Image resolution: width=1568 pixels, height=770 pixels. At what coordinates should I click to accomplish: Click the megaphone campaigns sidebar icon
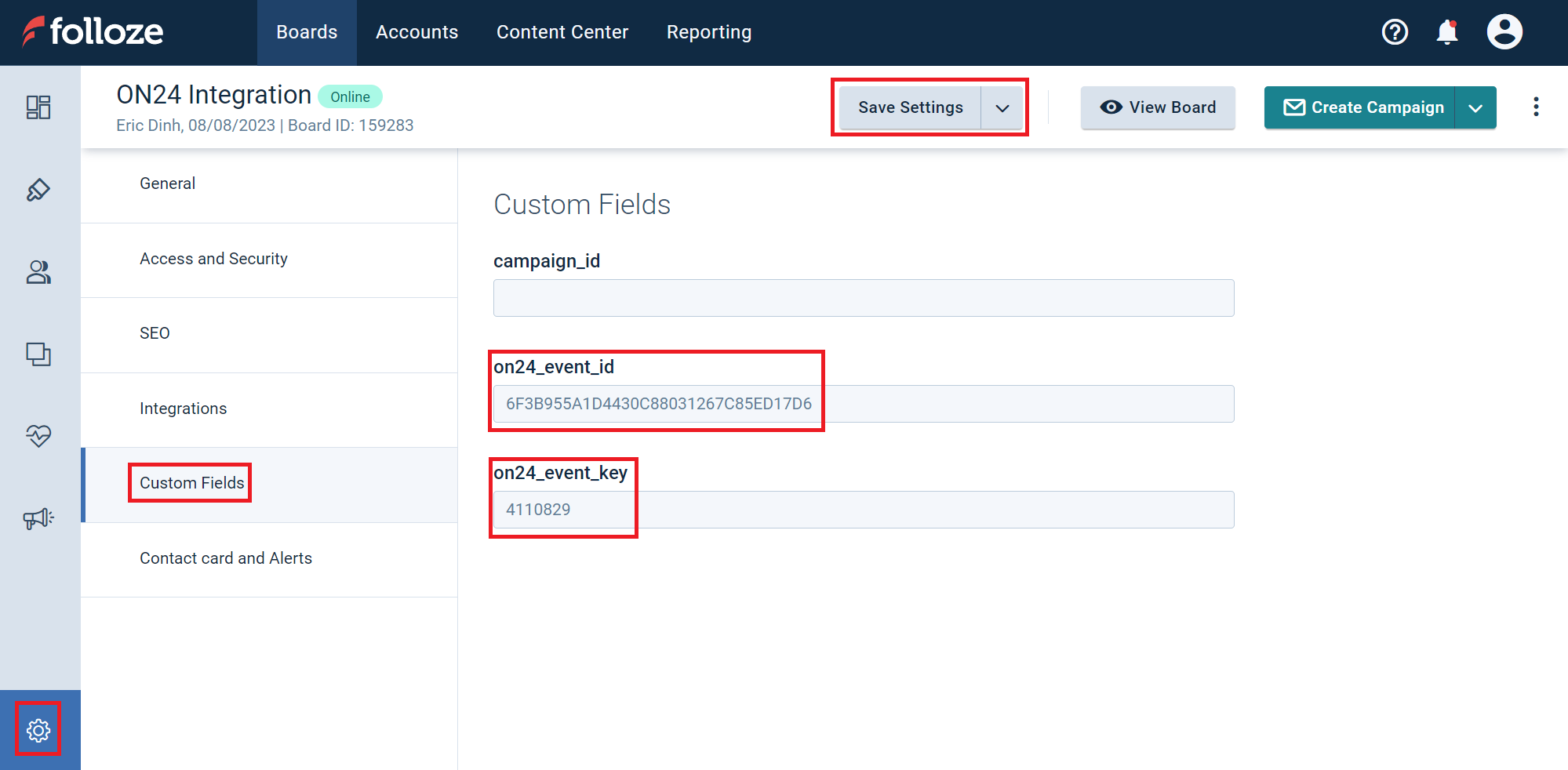38,518
